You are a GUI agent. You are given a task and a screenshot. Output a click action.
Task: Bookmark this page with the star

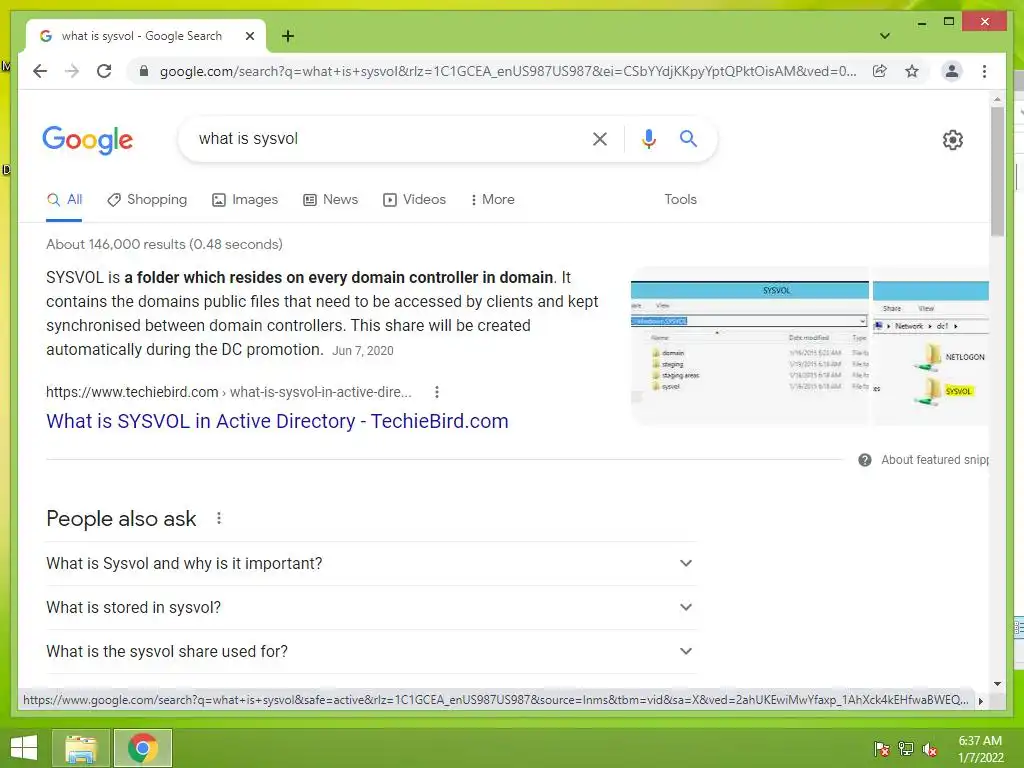pos(912,71)
